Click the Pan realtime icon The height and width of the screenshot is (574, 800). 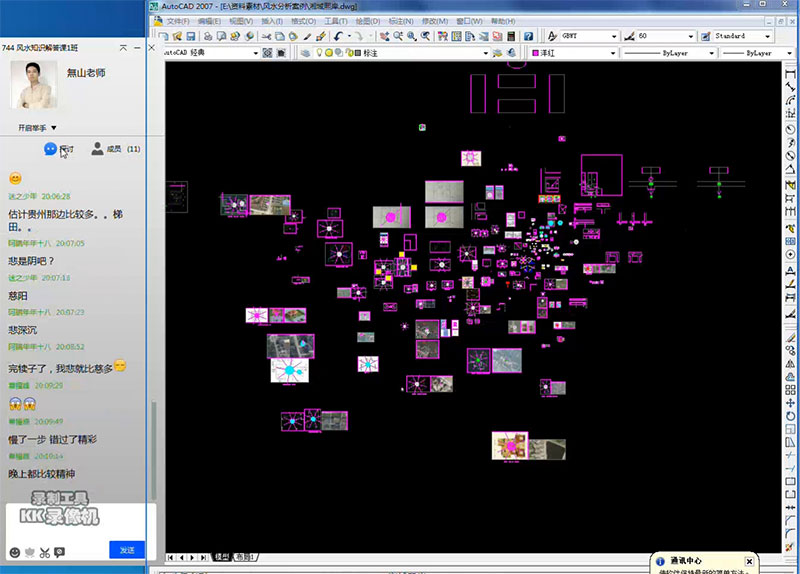point(384,36)
